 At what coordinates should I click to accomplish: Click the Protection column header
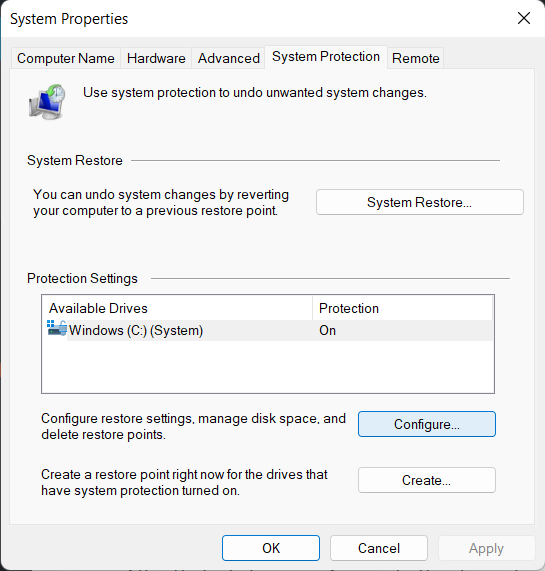[402, 308]
